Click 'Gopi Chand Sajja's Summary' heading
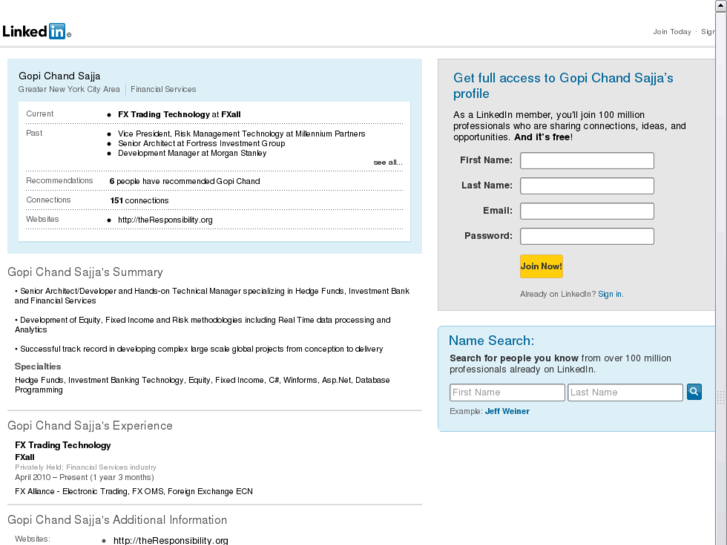 85,272
